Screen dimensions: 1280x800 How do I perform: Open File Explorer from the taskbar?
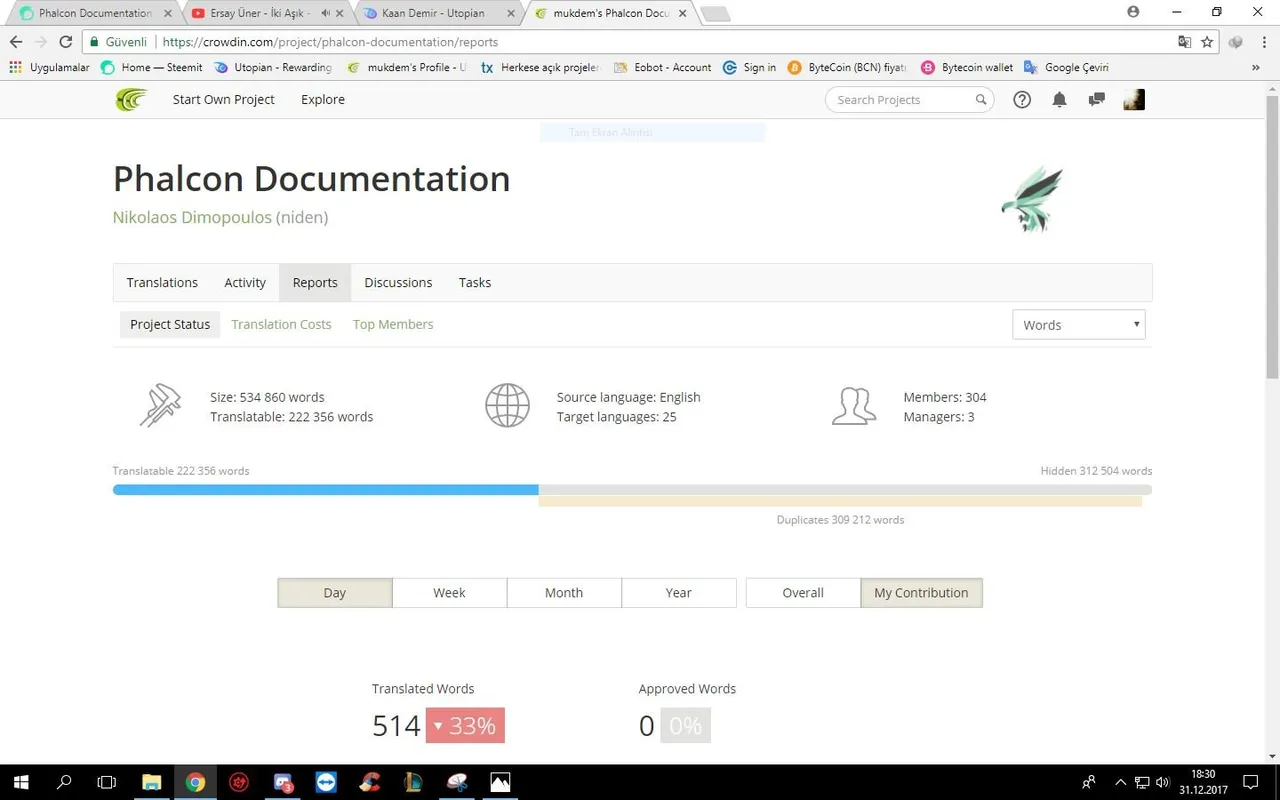(x=151, y=782)
